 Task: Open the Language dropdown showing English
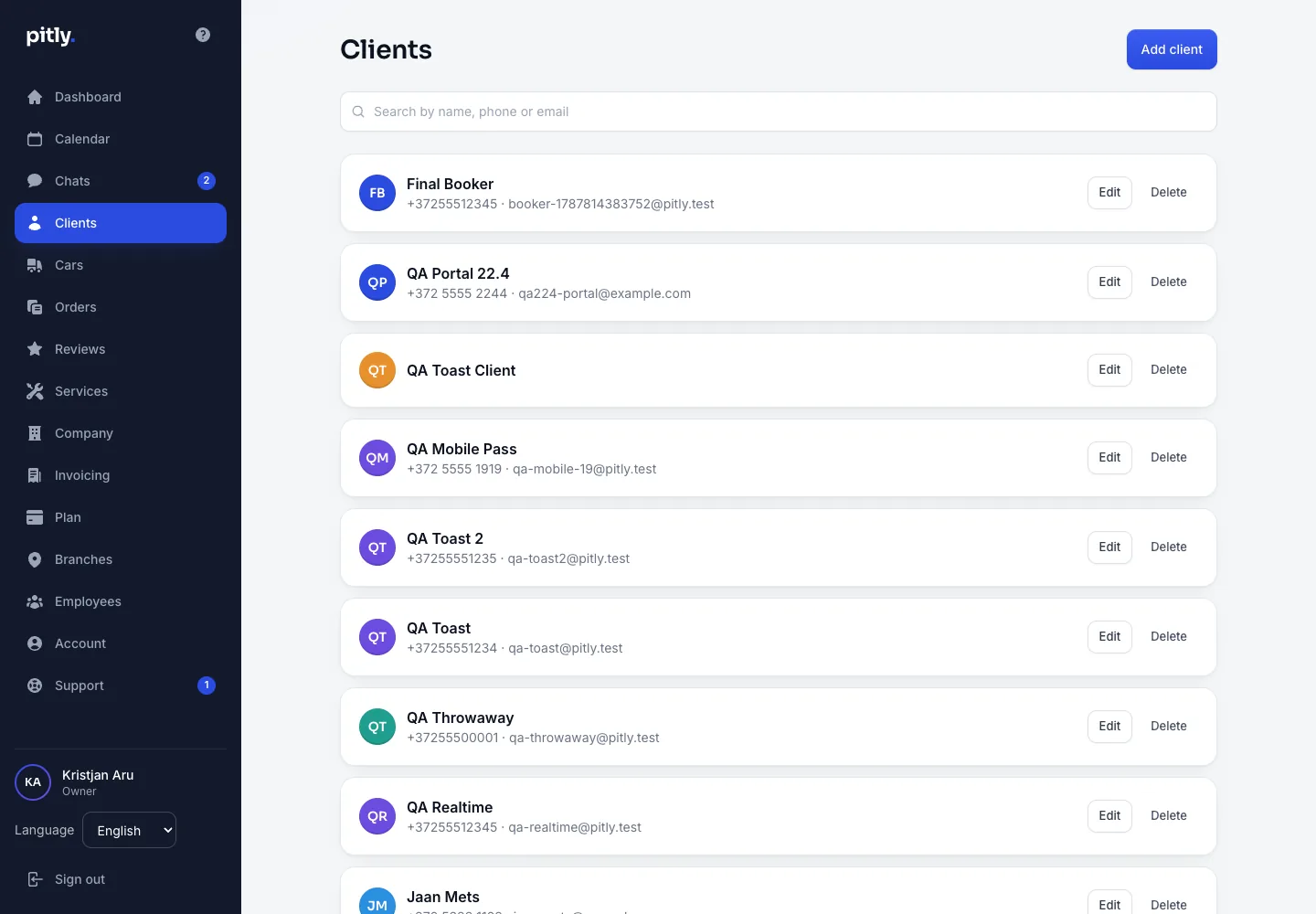click(x=130, y=830)
